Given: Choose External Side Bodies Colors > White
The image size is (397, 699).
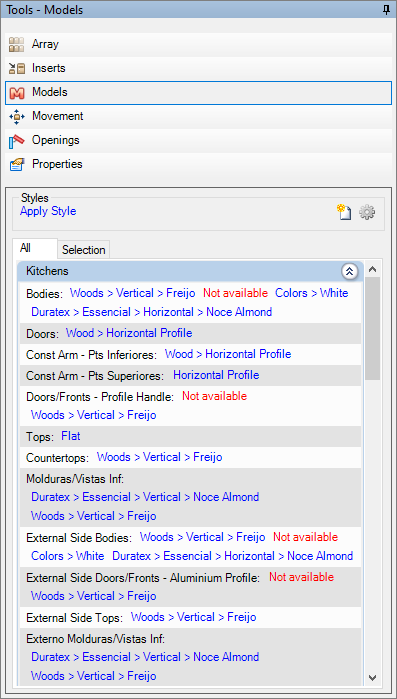Looking at the screenshot, I should [68, 556].
